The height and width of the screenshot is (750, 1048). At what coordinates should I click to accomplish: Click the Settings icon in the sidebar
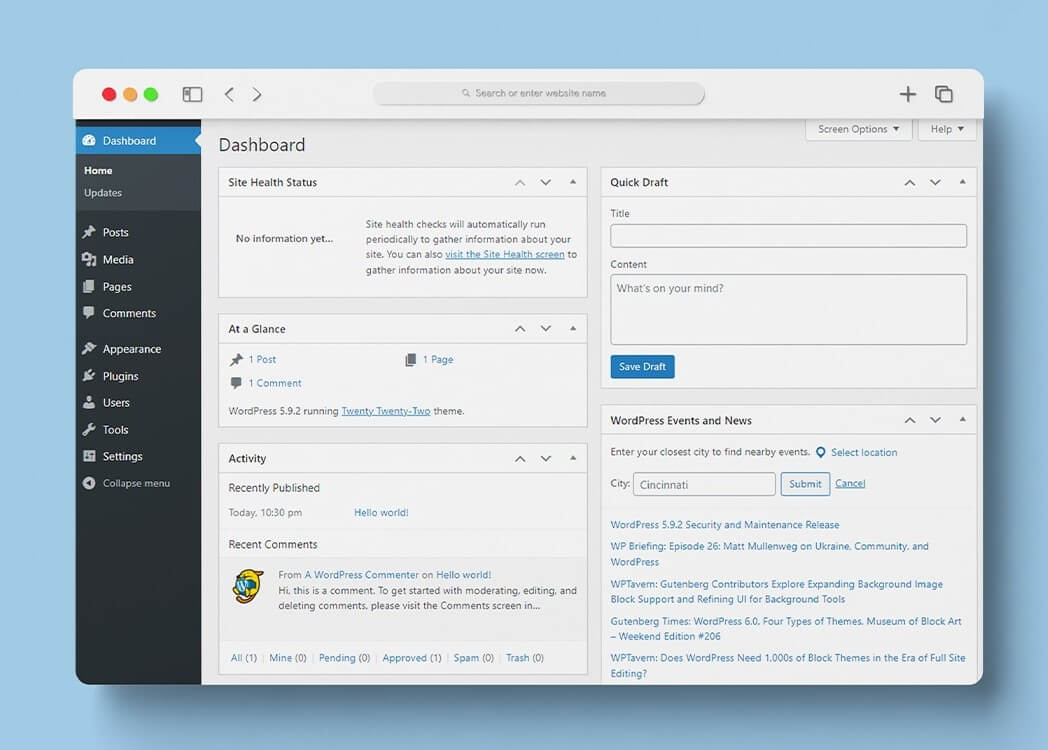point(88,456)
